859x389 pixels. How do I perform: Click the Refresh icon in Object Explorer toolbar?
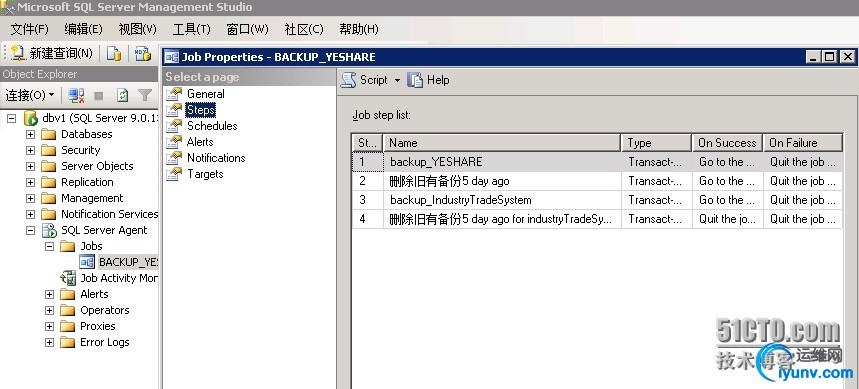tap(122, 95)
